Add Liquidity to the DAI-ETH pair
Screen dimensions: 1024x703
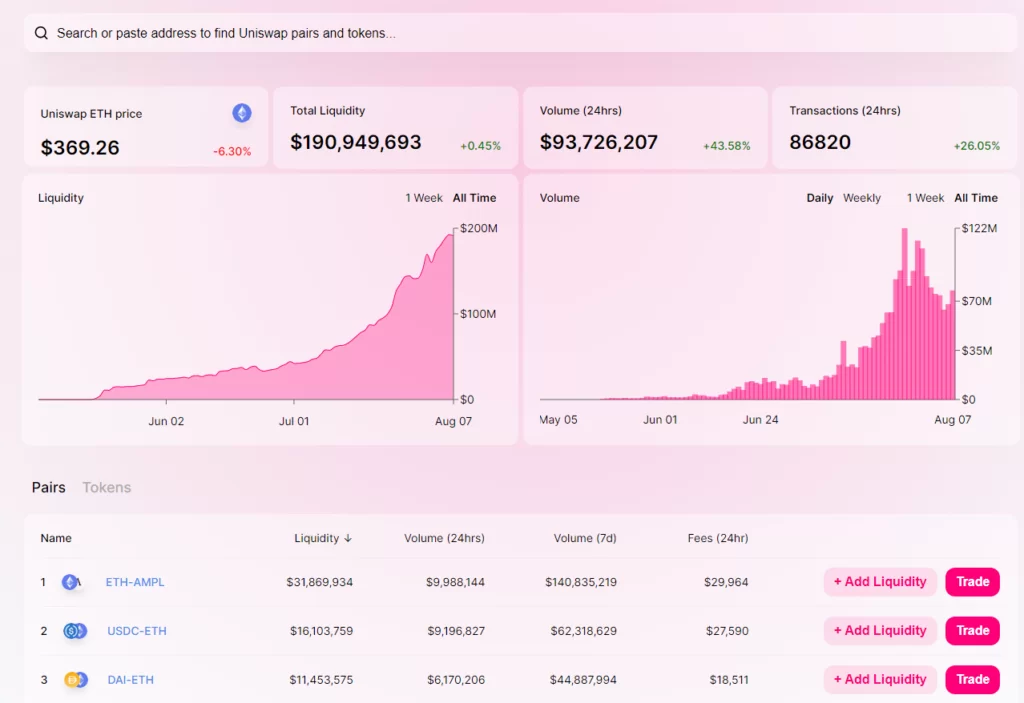click(880, 679)
